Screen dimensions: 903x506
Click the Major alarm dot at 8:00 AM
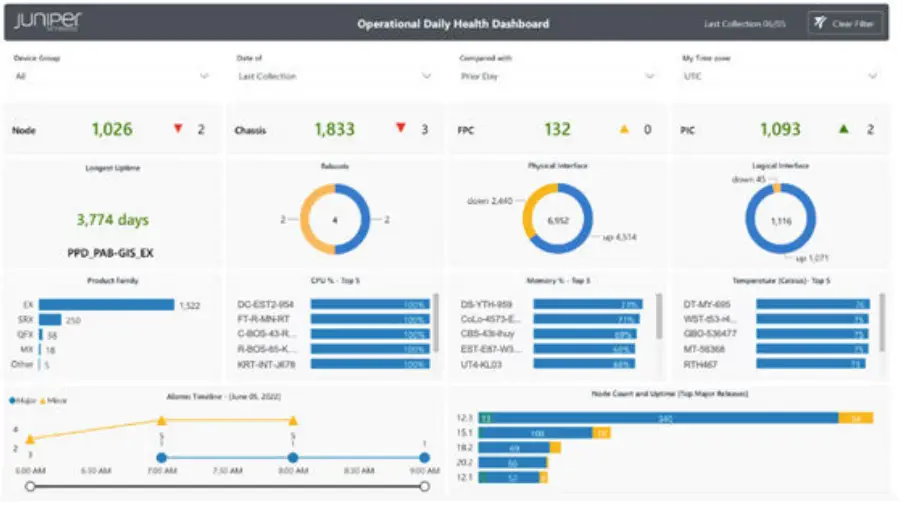293,458
